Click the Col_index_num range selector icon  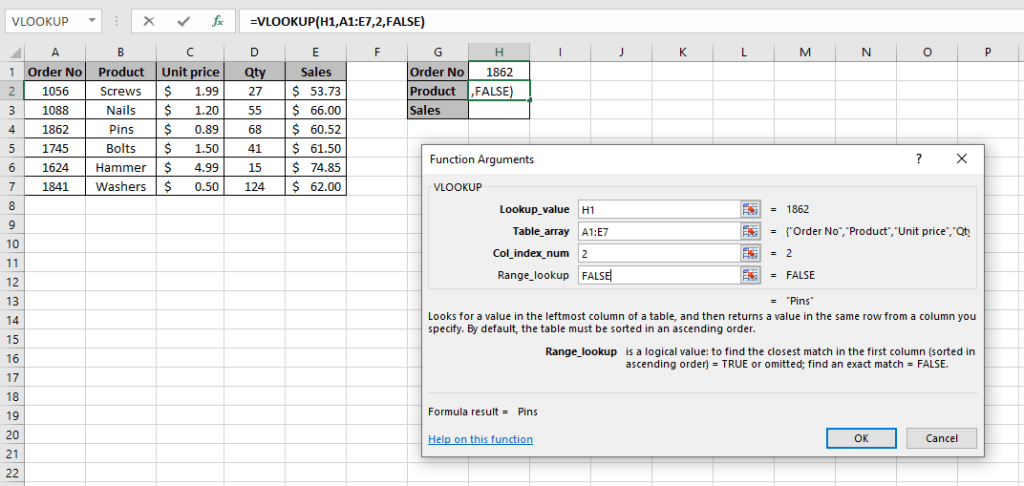click(750, 253)
